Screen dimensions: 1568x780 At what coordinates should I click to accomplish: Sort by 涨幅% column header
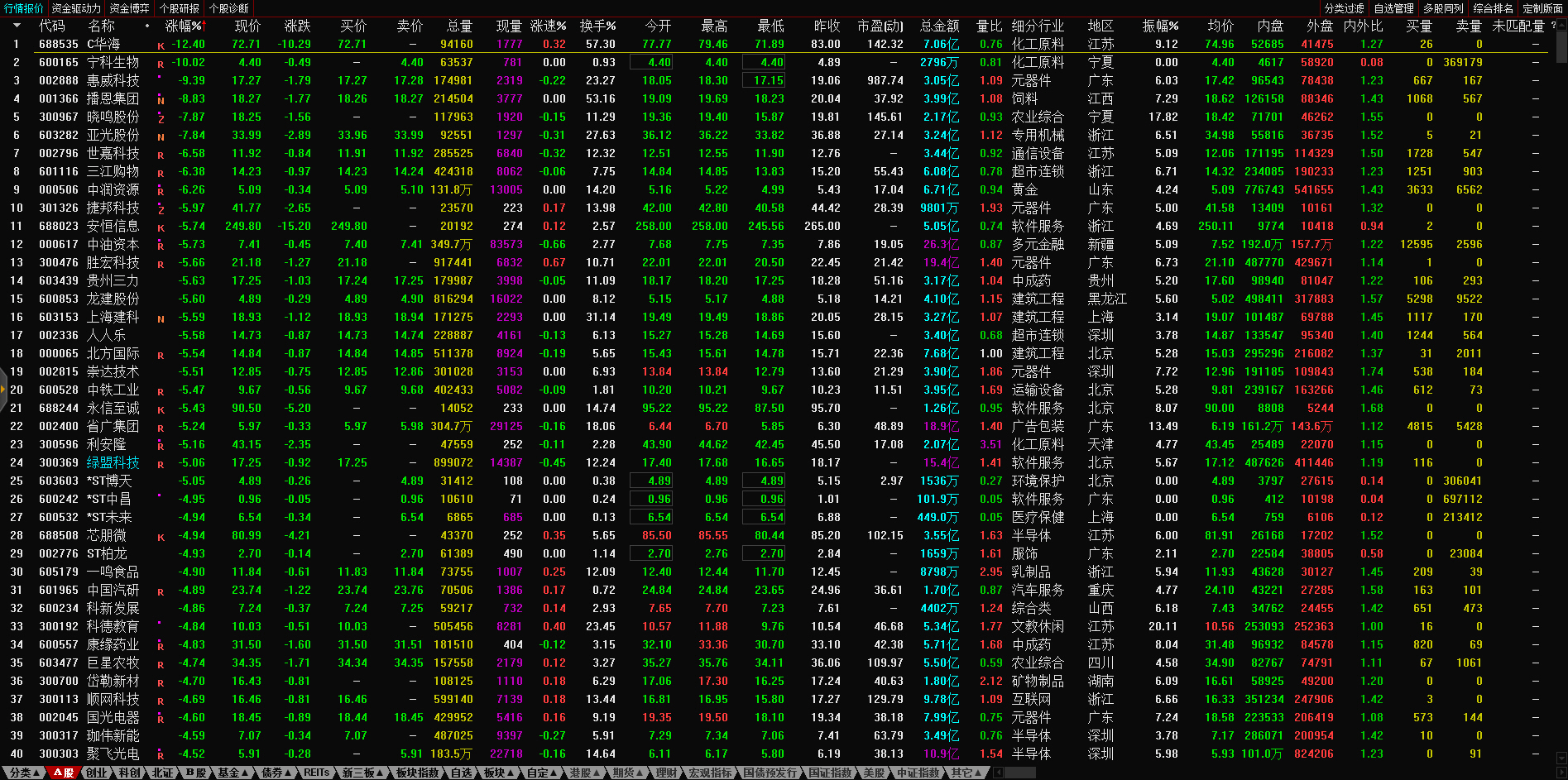coord(184,26)
